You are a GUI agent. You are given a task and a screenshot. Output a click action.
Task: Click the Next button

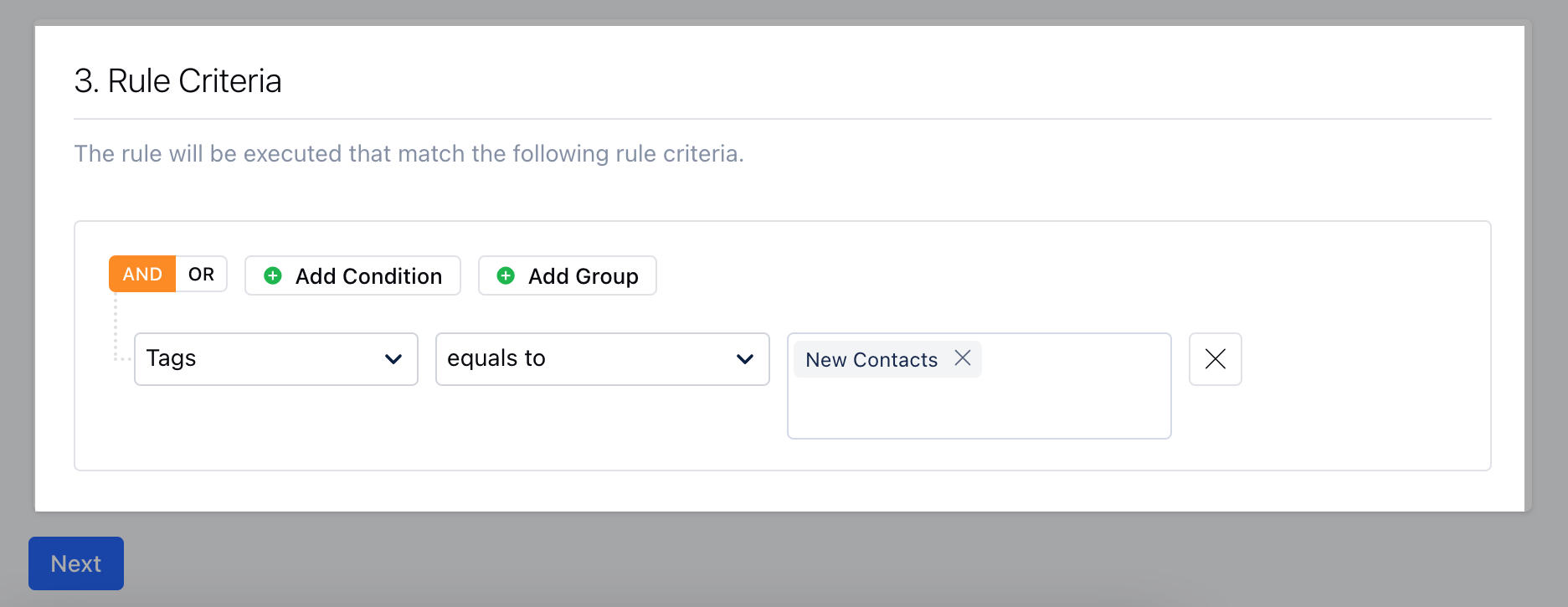[x=76, y=563]
